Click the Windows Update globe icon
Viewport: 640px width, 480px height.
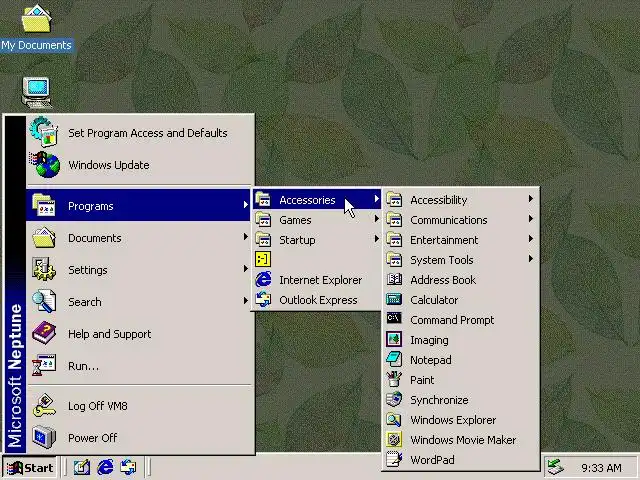point(45,164)
